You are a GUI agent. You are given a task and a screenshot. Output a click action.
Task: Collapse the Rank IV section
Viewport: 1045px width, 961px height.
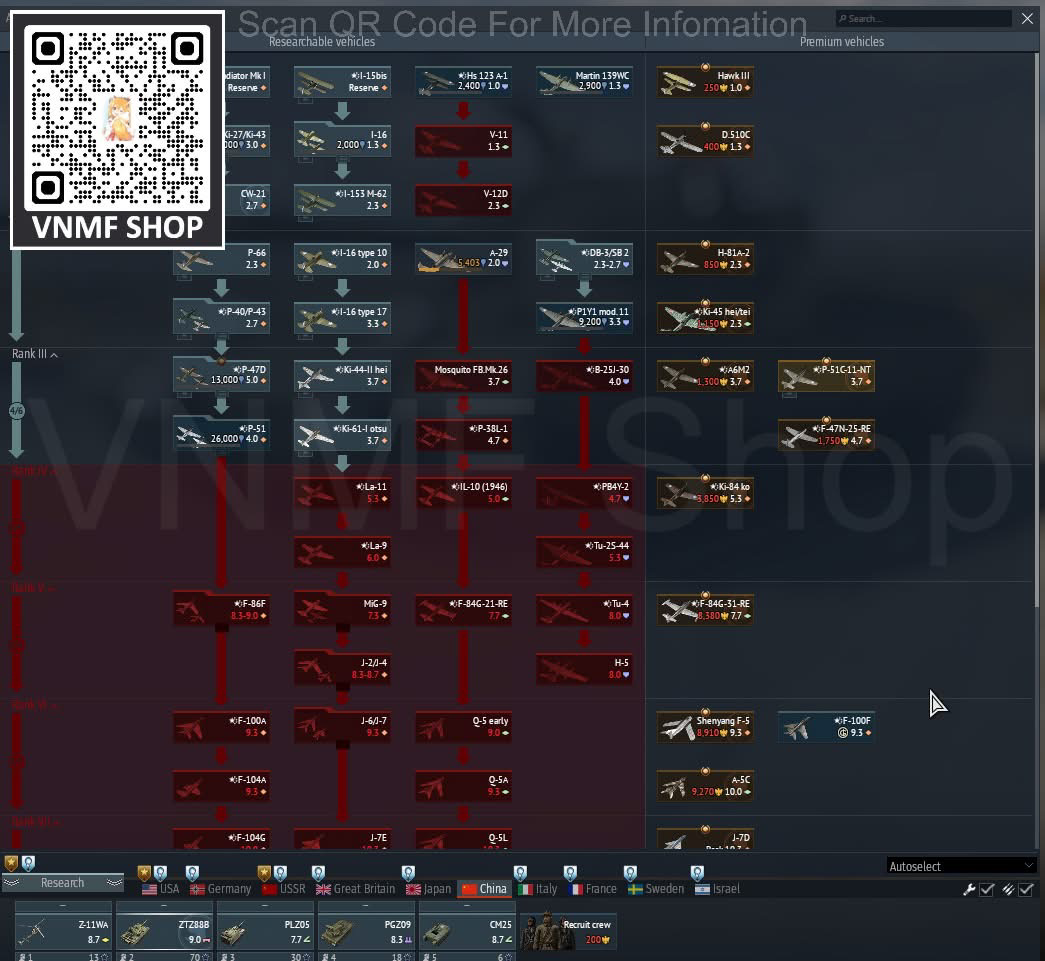(x=35, y=471)
